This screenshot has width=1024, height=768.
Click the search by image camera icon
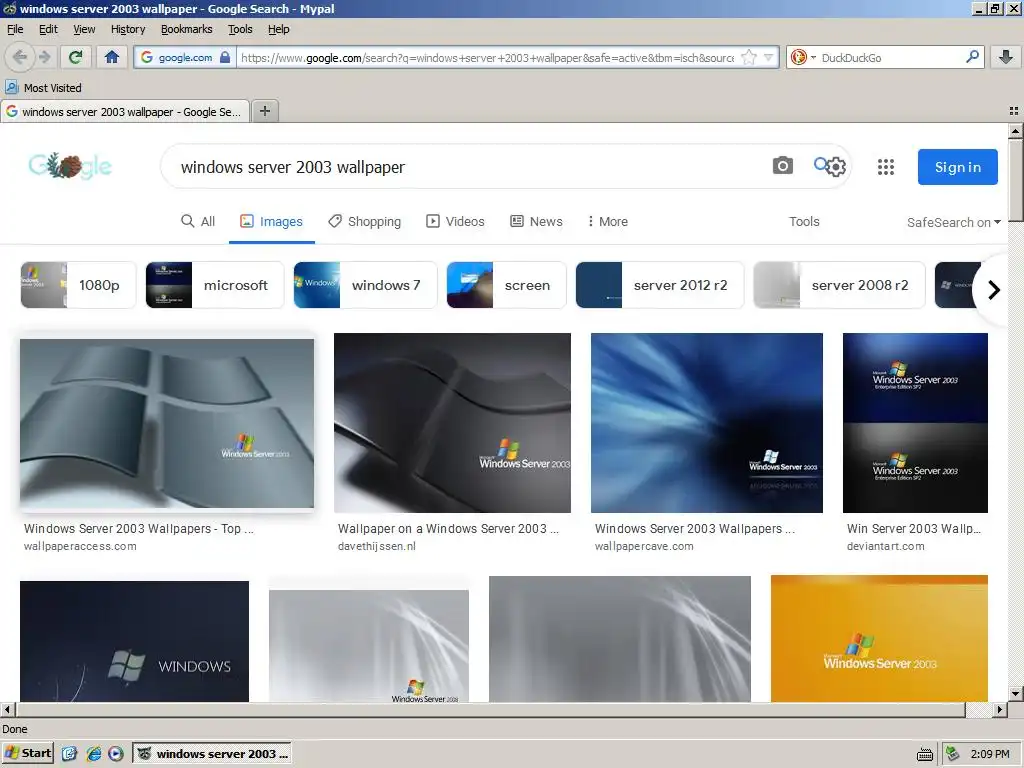pyautogui.click(x=782, y=166)
